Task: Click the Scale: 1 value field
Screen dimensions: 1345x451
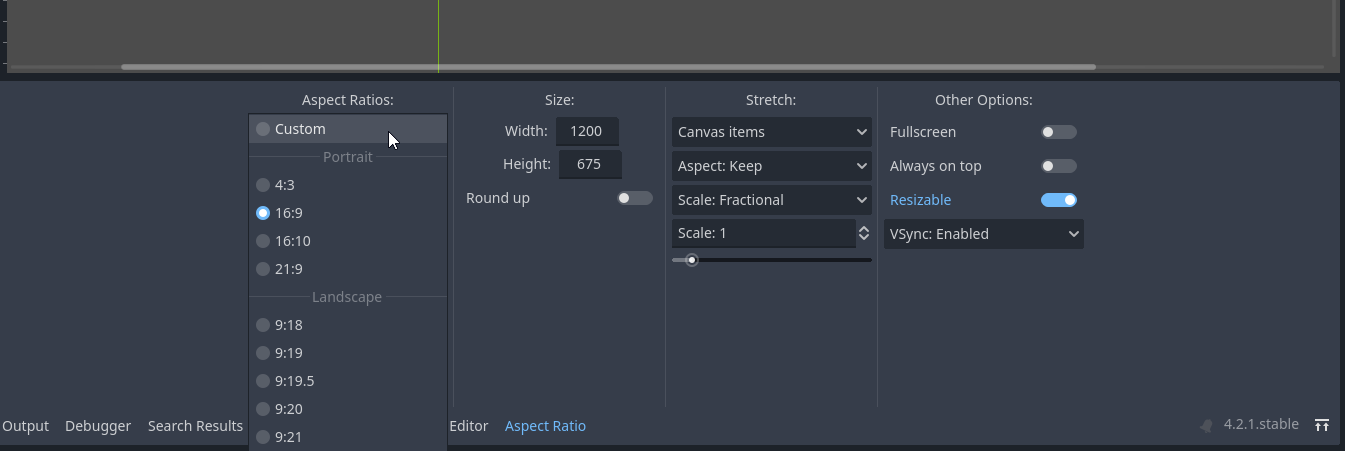Action: click(x=763, y=233)
